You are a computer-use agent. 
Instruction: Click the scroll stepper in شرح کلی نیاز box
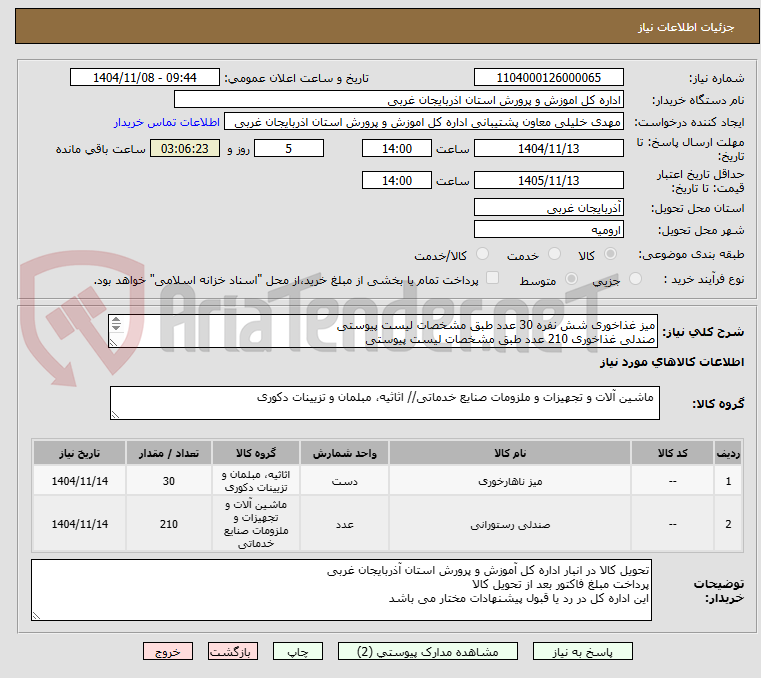coord(116,324)
